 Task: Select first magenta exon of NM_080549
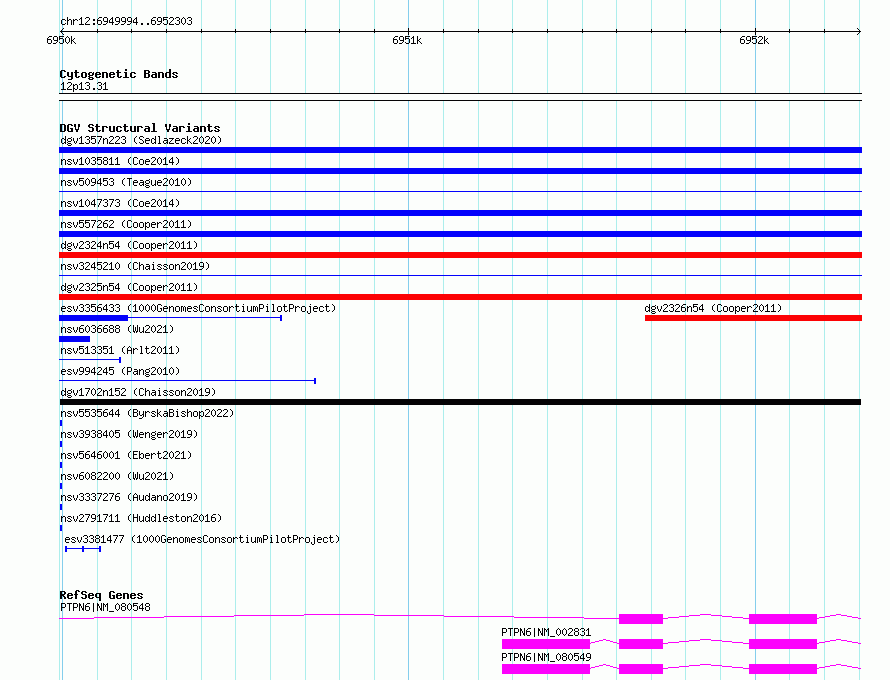click(x=546, y=669)
